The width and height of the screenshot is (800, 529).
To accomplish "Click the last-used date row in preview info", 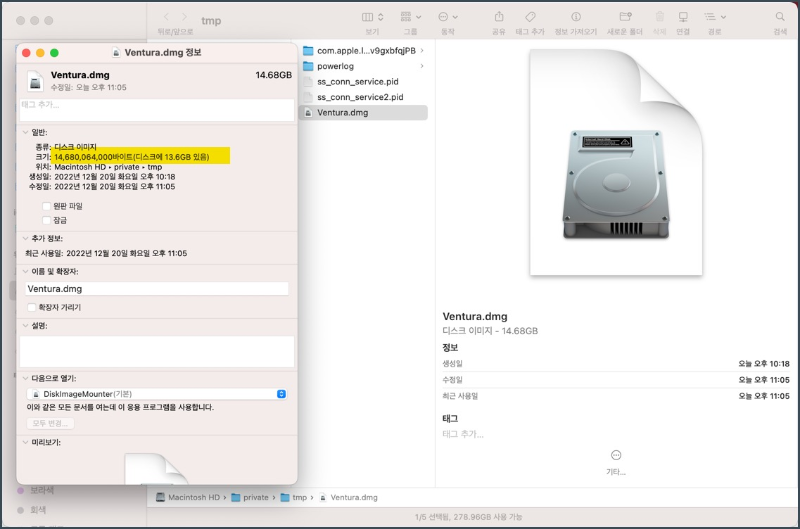I will [616, 396].
